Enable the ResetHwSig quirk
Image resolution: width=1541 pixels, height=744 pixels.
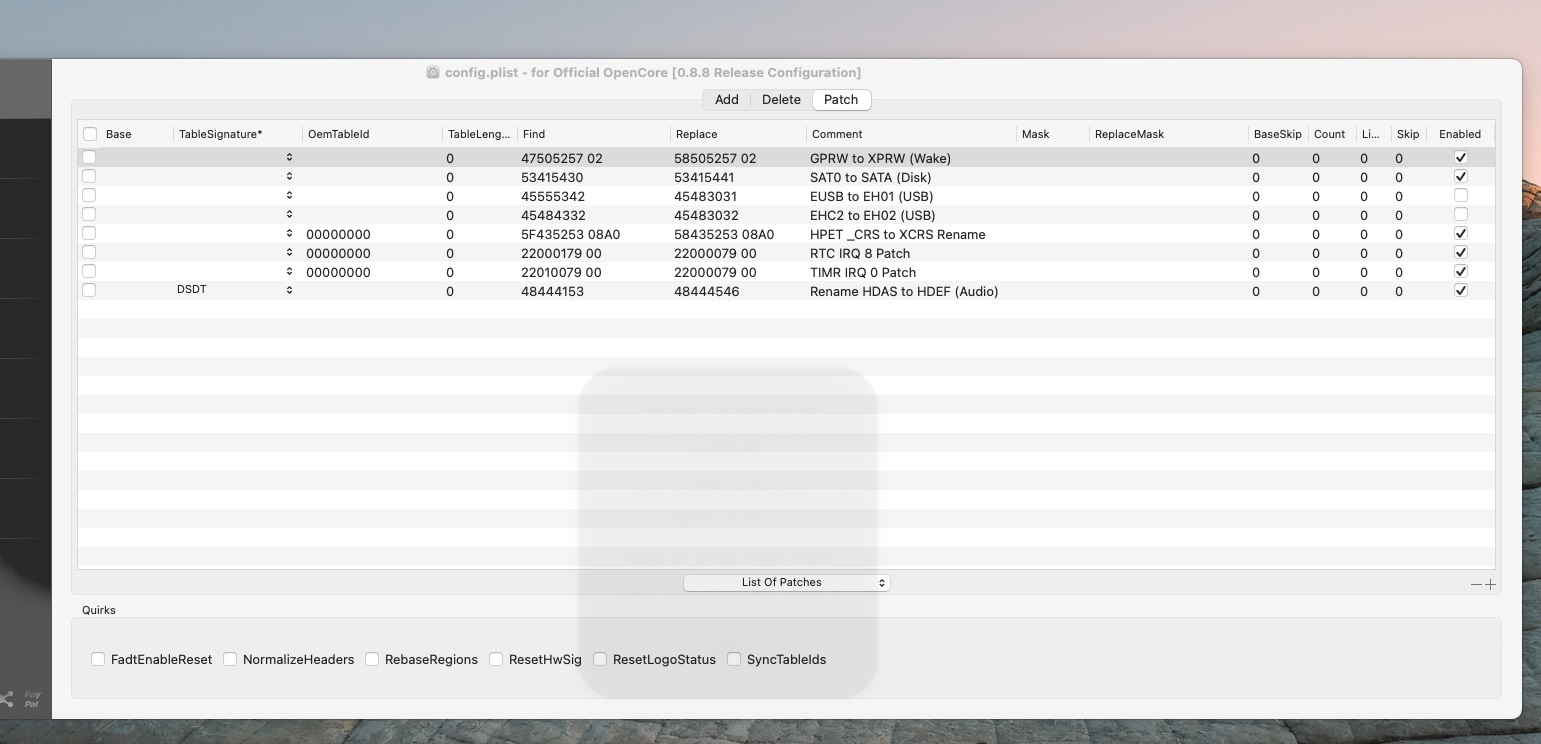tap(496, 659)
